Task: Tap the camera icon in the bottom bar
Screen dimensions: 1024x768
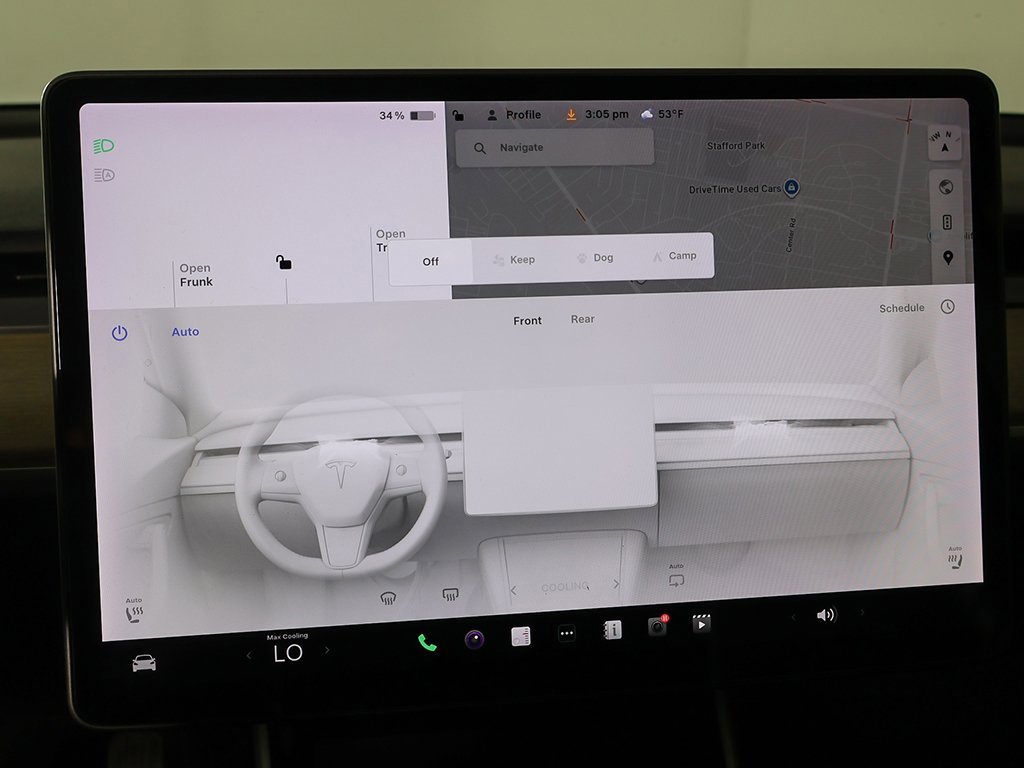Action: [x=658, y=629]
